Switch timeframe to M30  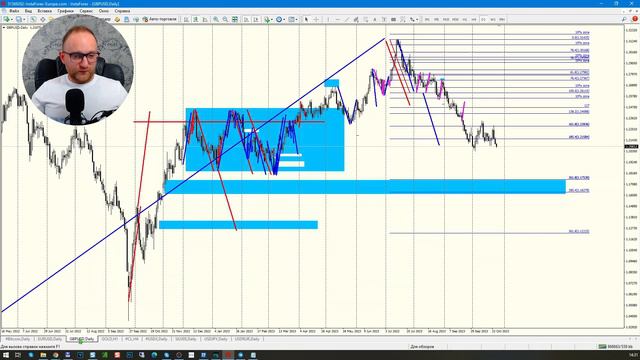455,19
